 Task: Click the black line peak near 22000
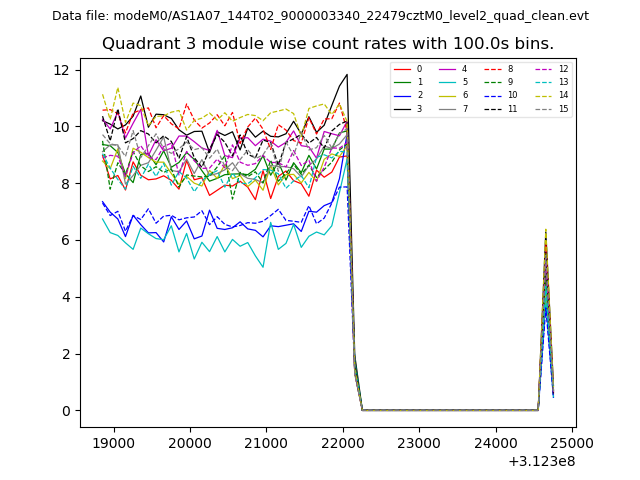(347, 75)
